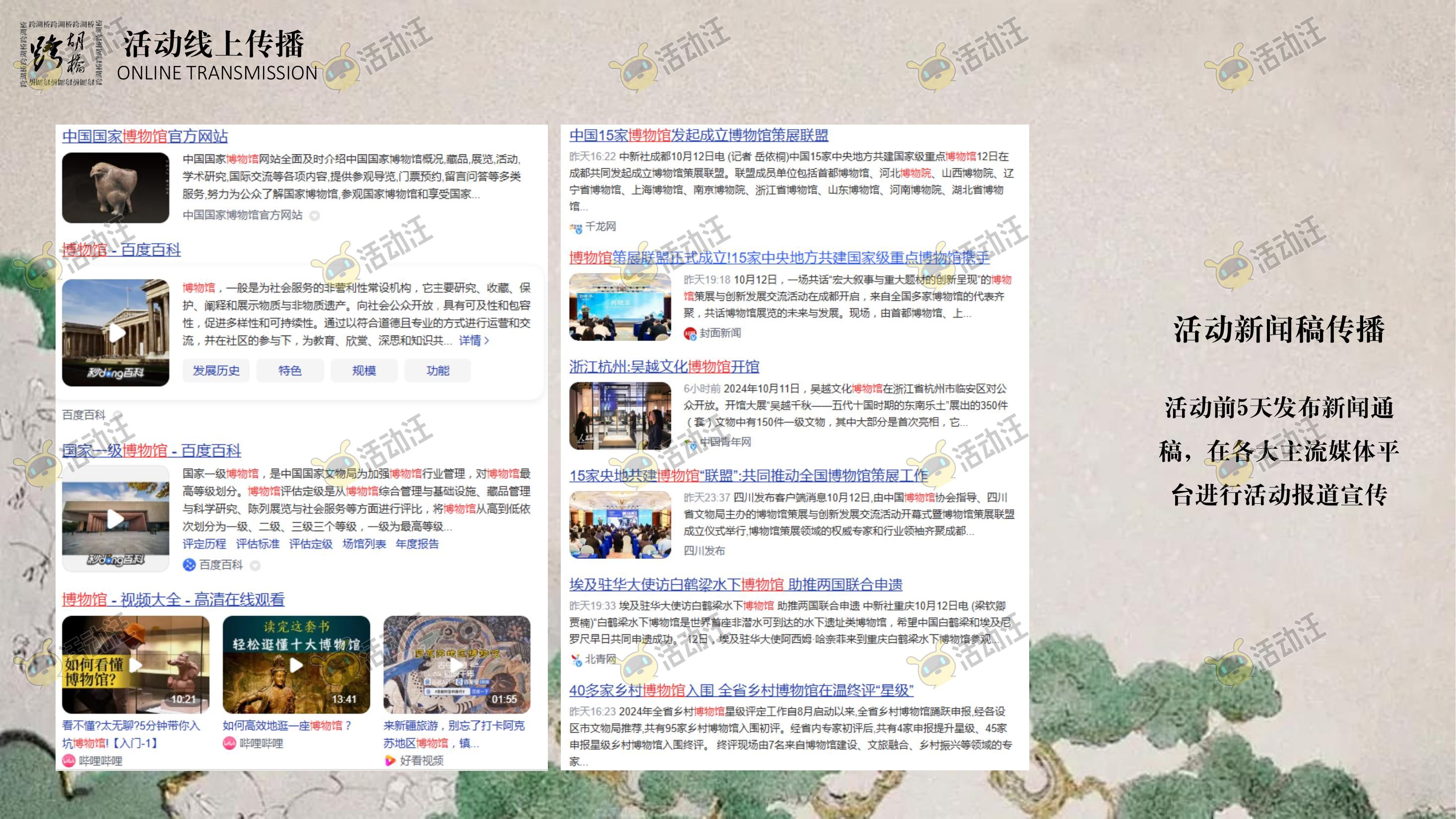Open 中国国家博物馆官方网站 result title
The height and width of the screenshot is (819, 1456).
(145, 136)
